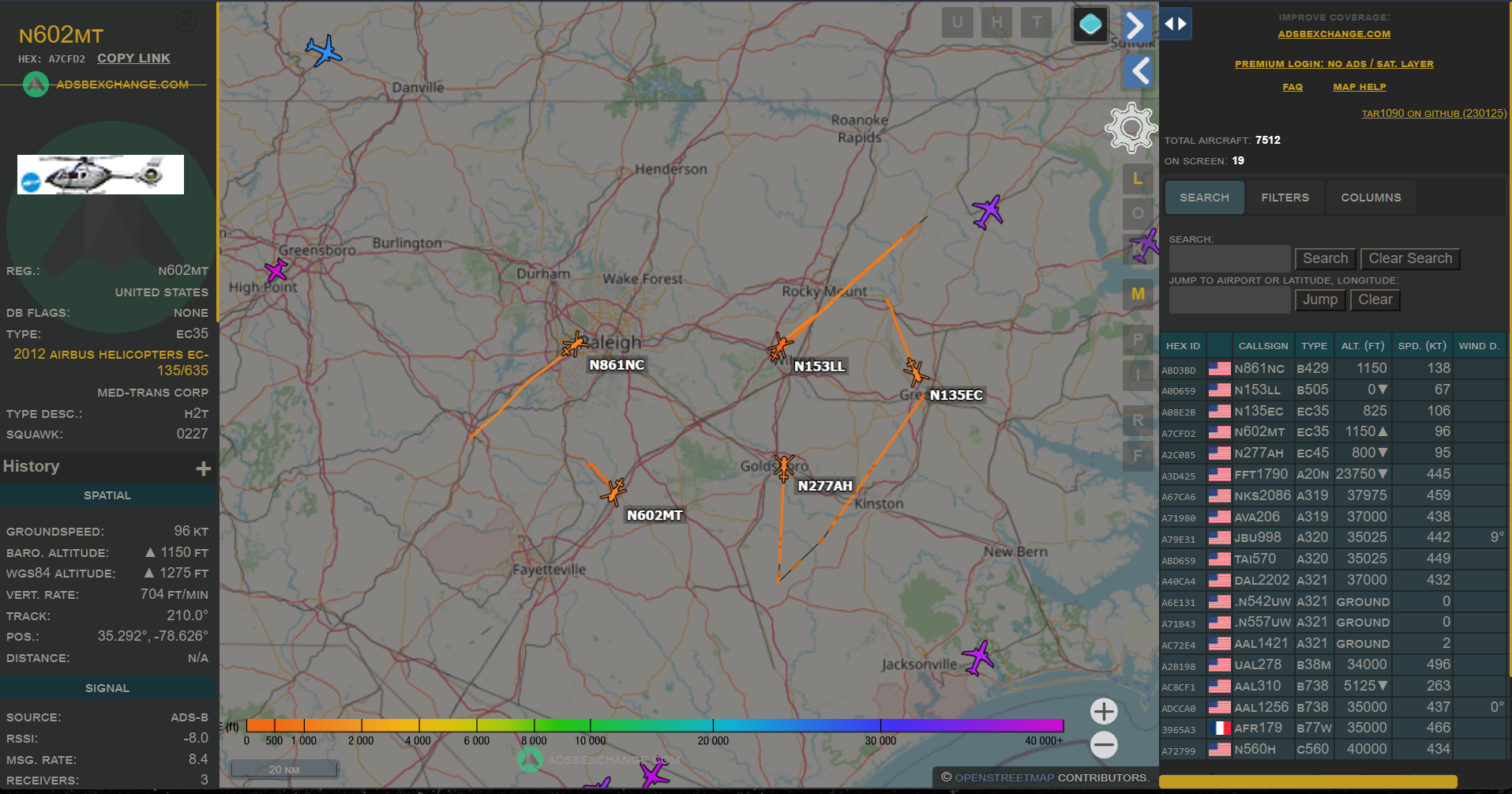This screenshot has height=794, width=1512.
Task: Toggle the H map button
Action: tap(997, 22)
